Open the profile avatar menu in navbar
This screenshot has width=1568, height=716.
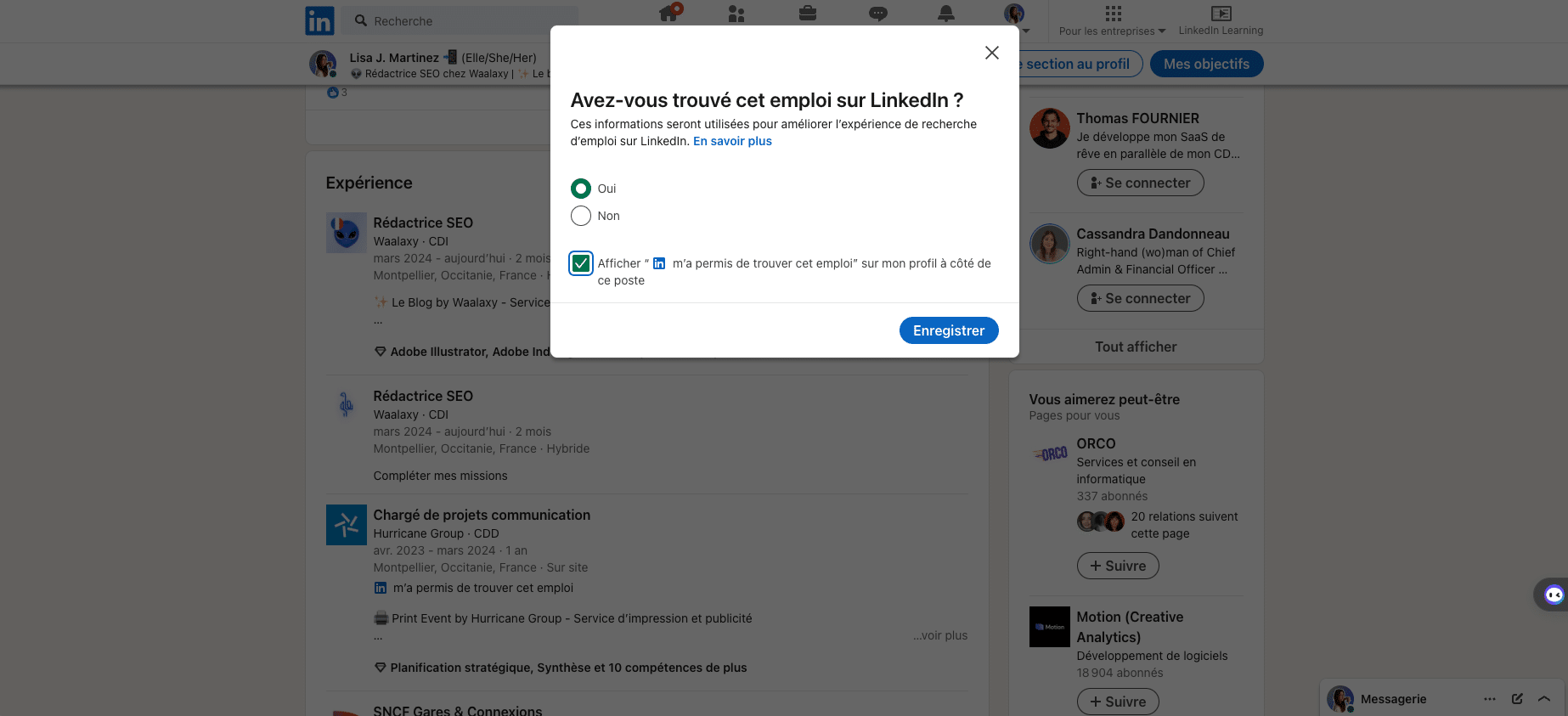(1014, 14)
